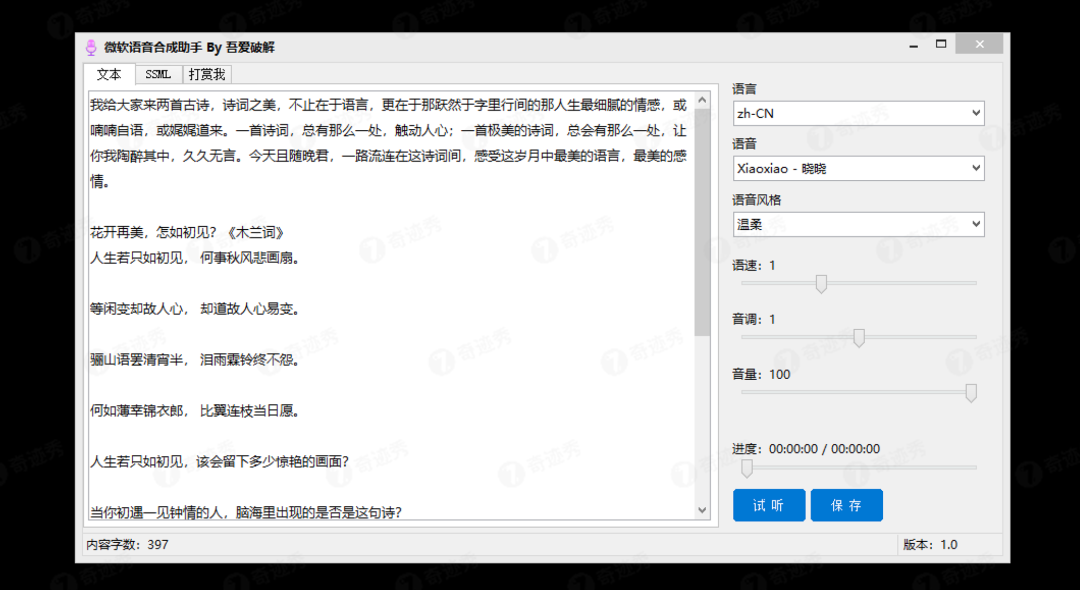Click the line 等闲变却故人心， 却道故人心易变。
The height and width of the screenshot is (590, 1080).
coord(195,309)
